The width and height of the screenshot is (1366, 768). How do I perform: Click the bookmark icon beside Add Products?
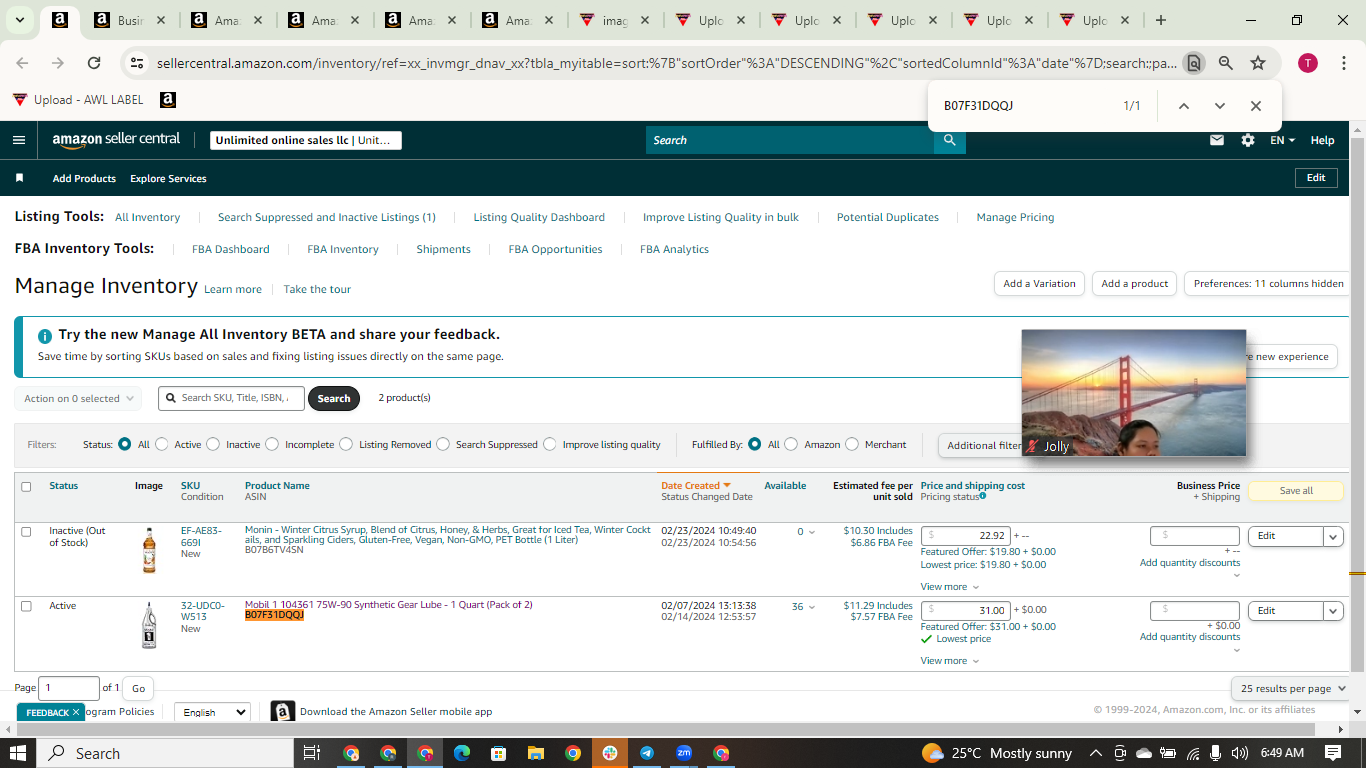[19, 178]
